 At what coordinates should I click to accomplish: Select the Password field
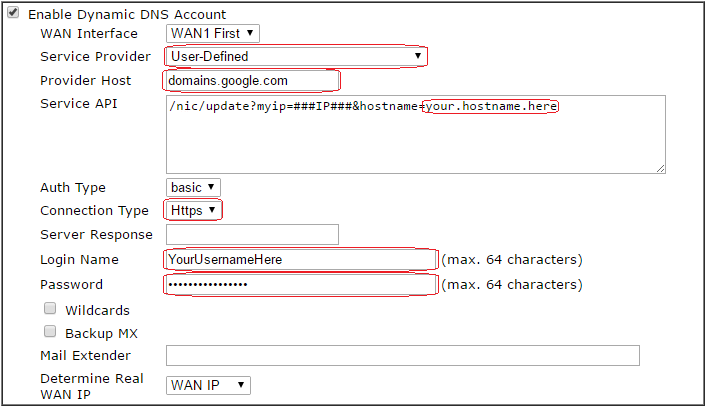(x=300, y=285)
